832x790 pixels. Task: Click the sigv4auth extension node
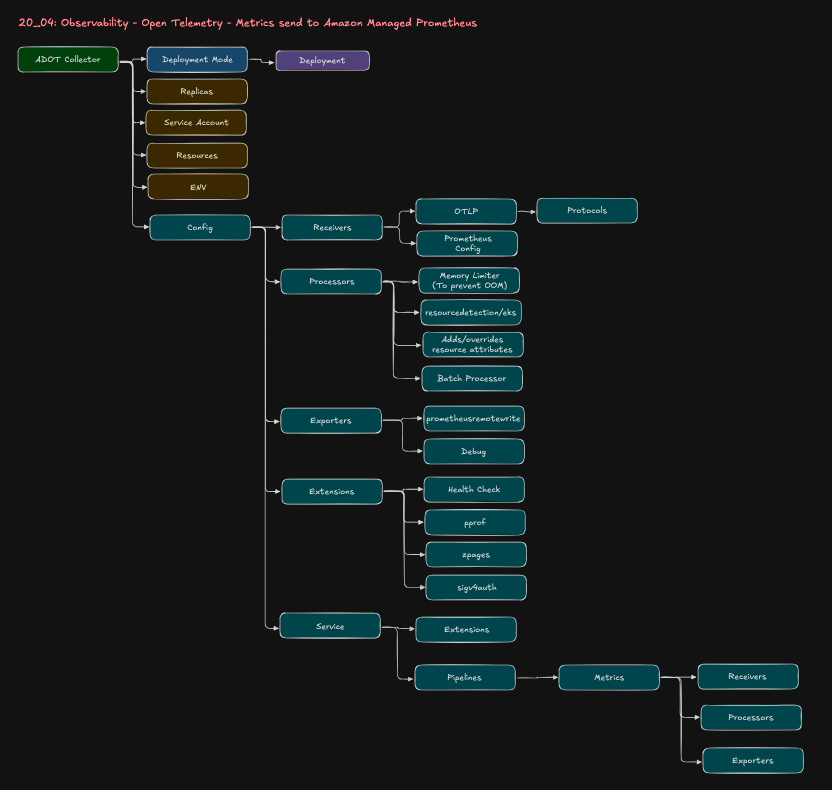[475, 587]
